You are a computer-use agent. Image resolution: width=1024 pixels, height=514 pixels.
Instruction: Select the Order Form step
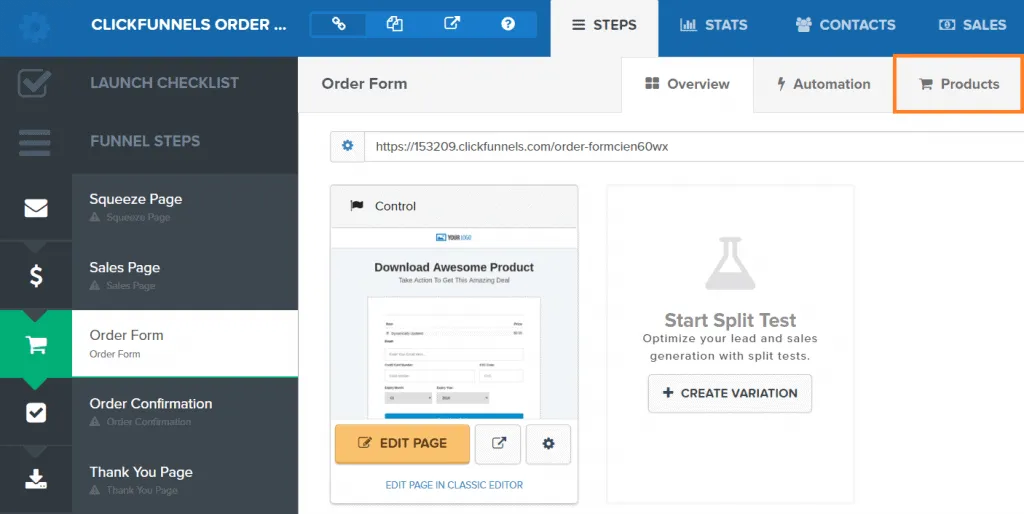pyautogui.click(x=185, y=344)
